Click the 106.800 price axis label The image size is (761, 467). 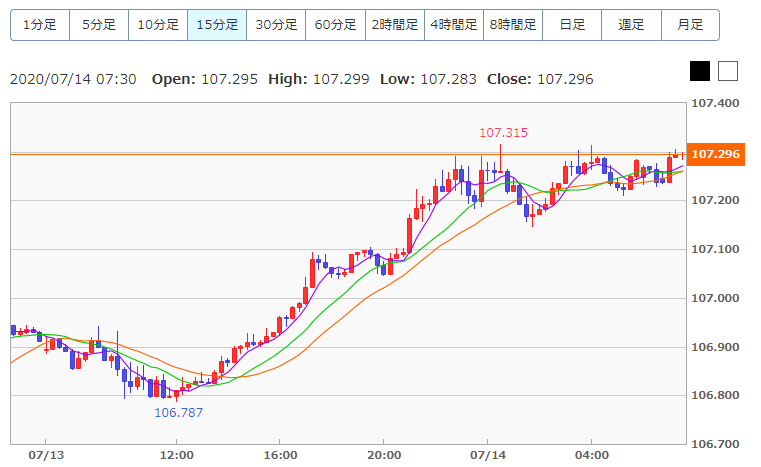pos(715,396)
